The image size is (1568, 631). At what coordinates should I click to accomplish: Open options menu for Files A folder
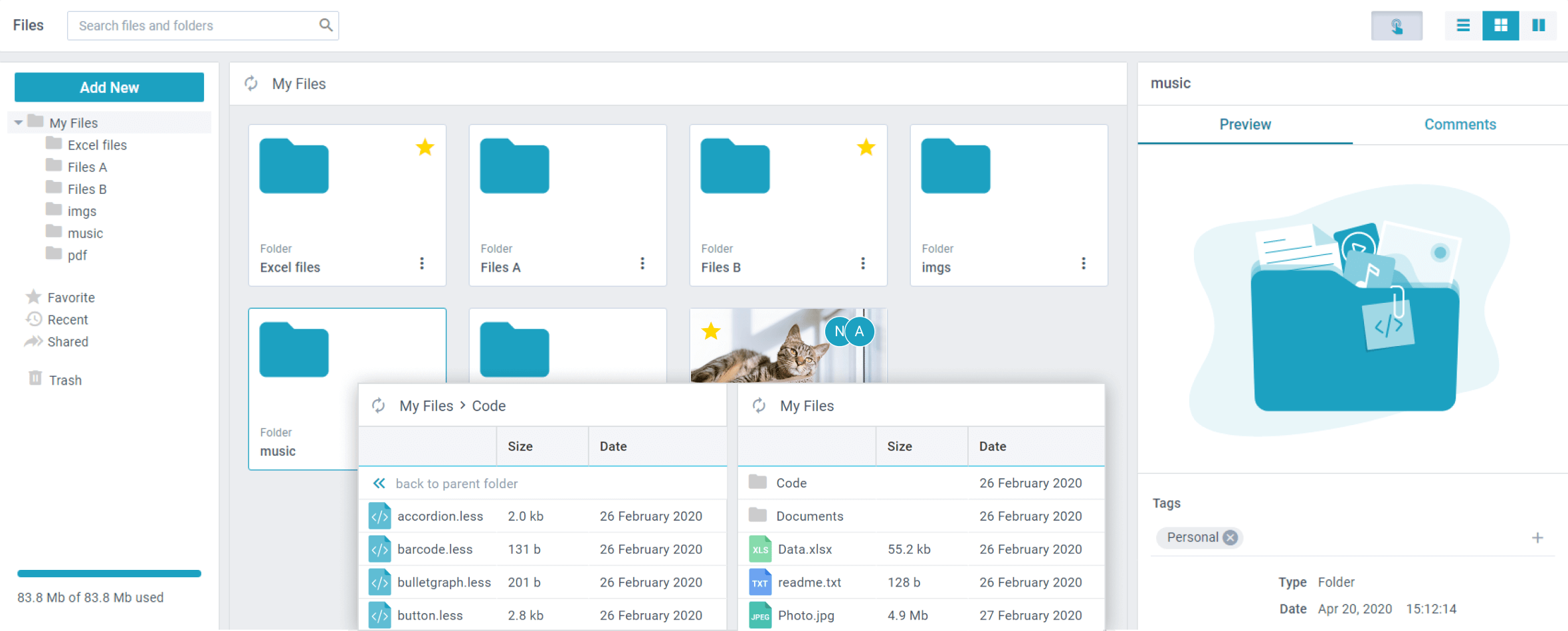[x=642, y=263]
